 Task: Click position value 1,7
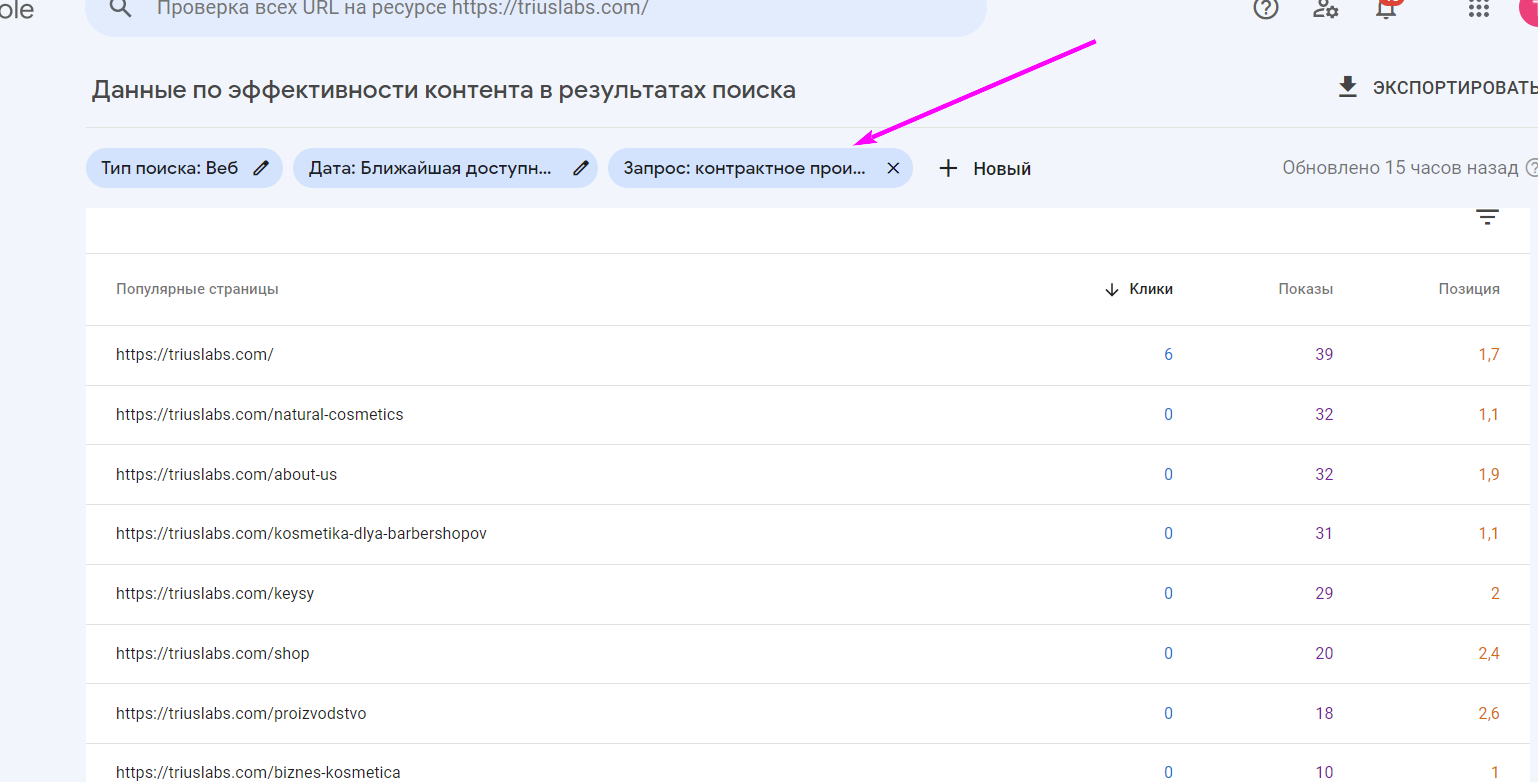[1489, 355]
